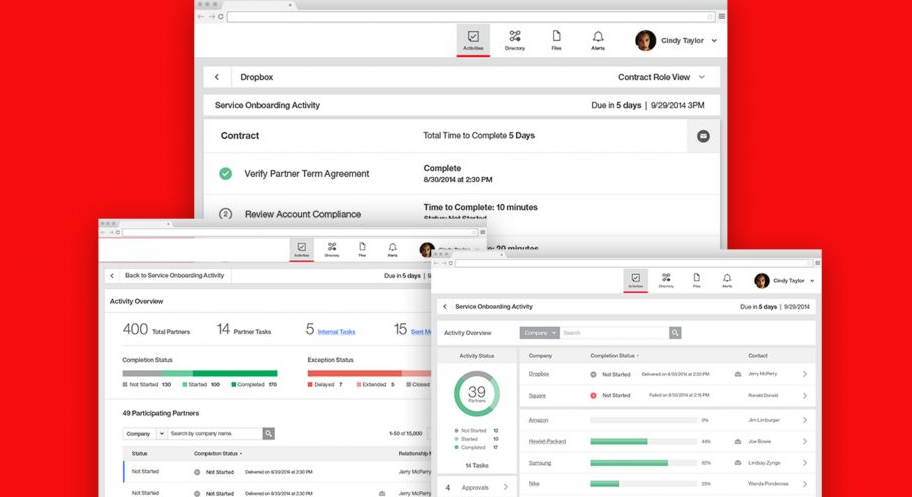Open Alerts in the 39 Partners window
This screenshot has width=912, height=497.
click(727, 280)
